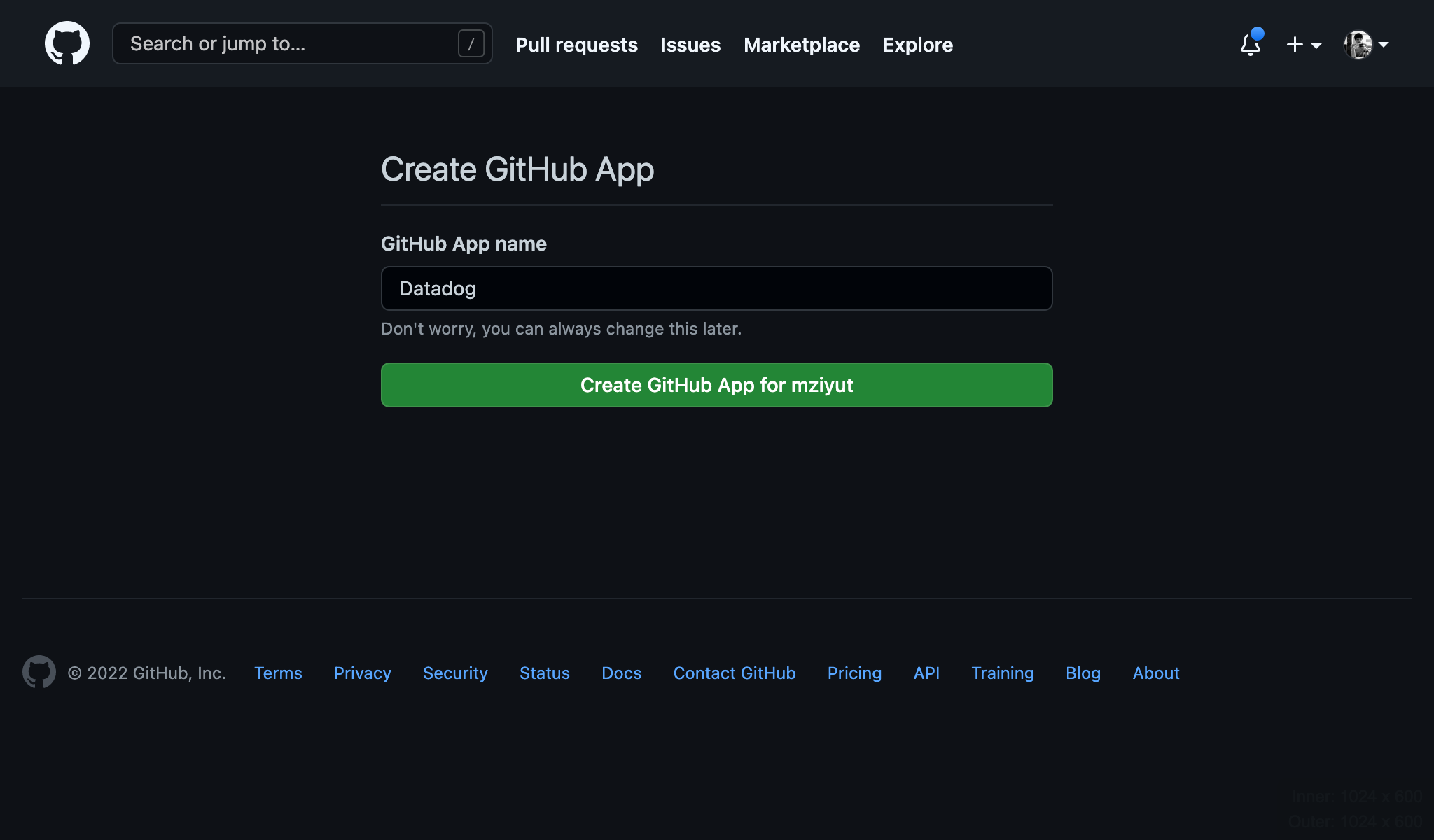Click the footer GitHub logo

point(39,672)
